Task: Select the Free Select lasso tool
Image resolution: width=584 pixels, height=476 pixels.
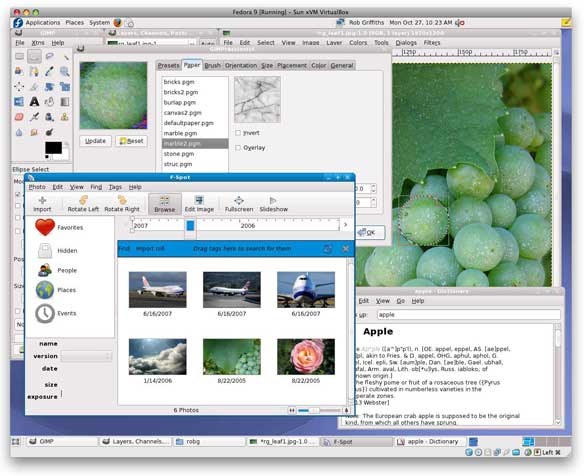Action: pos(49,56)
